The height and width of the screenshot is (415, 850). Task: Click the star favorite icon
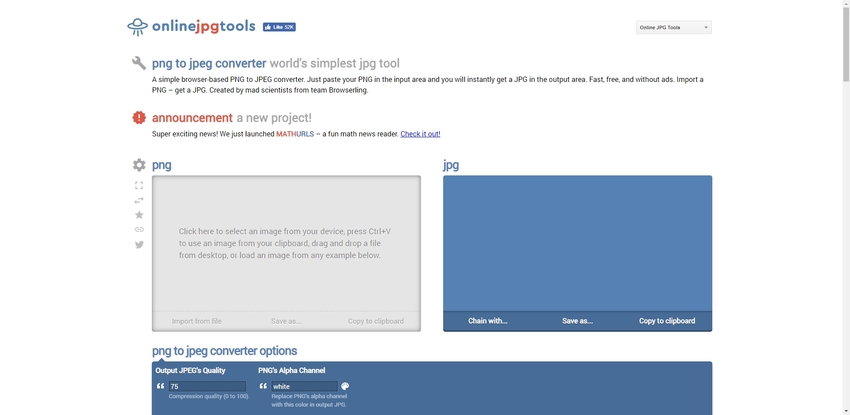pos(139,215)
